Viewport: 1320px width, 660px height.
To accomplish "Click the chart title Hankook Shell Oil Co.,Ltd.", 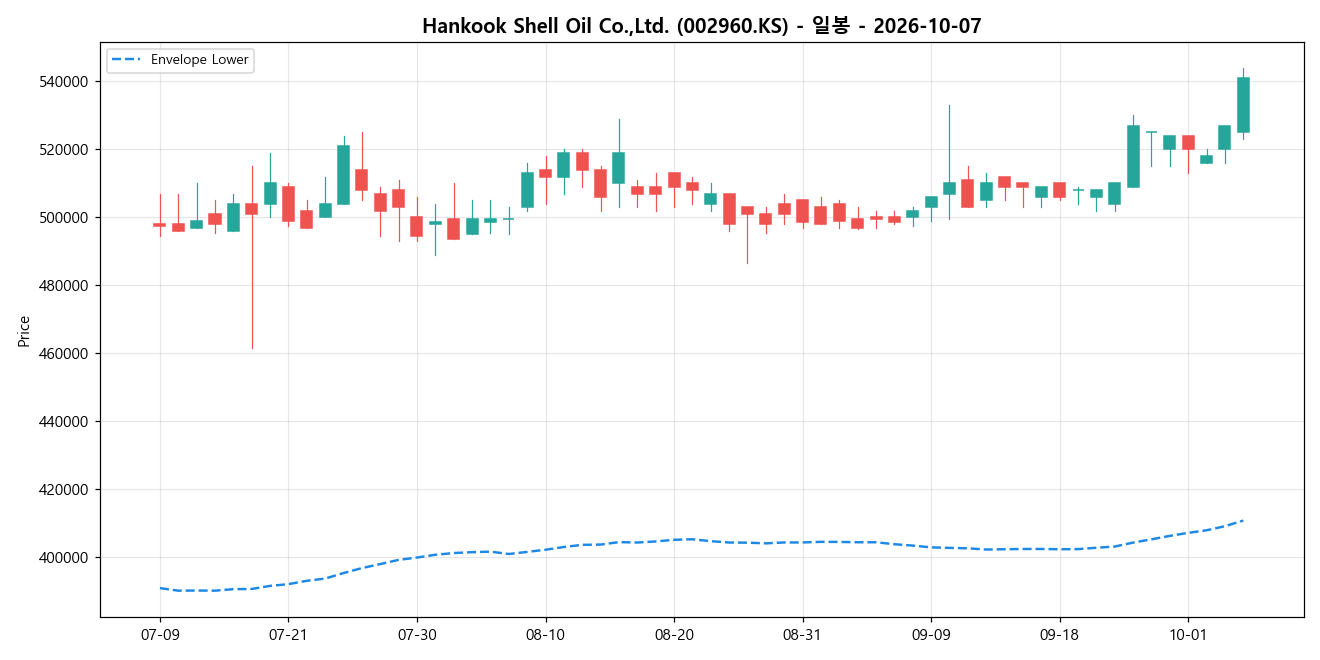I will point(701,26).
